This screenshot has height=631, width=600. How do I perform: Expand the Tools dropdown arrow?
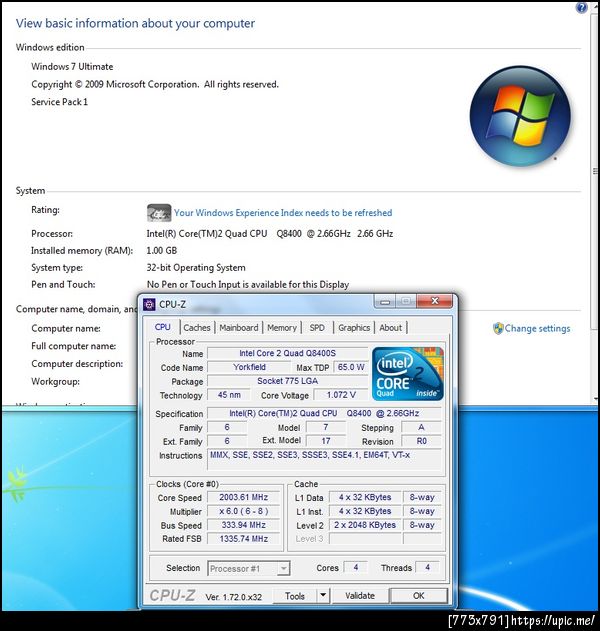tap(323, 596)
